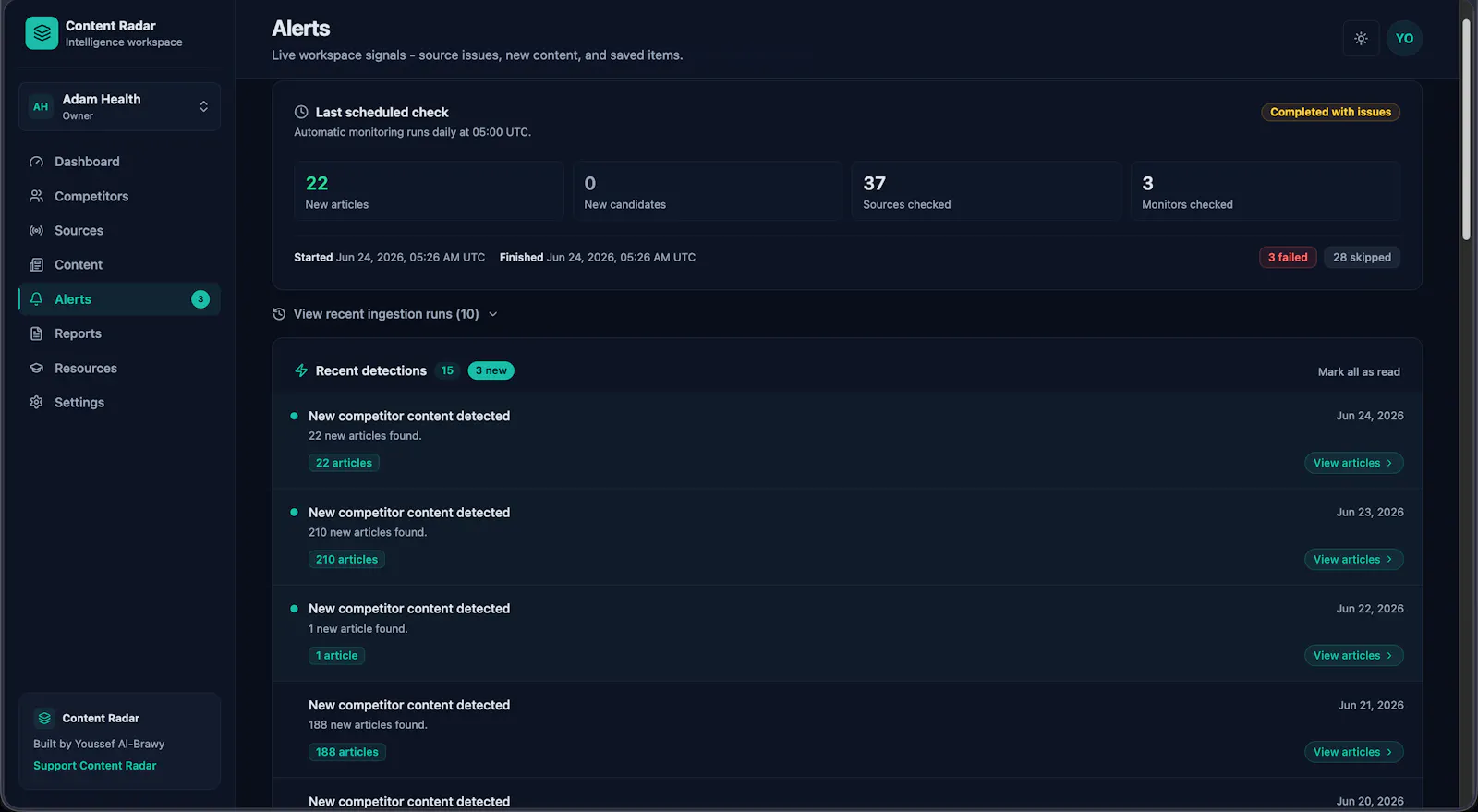Viewport: 1478px width, 812px height.
Task: Open Reports page
Action: (119, 333)
